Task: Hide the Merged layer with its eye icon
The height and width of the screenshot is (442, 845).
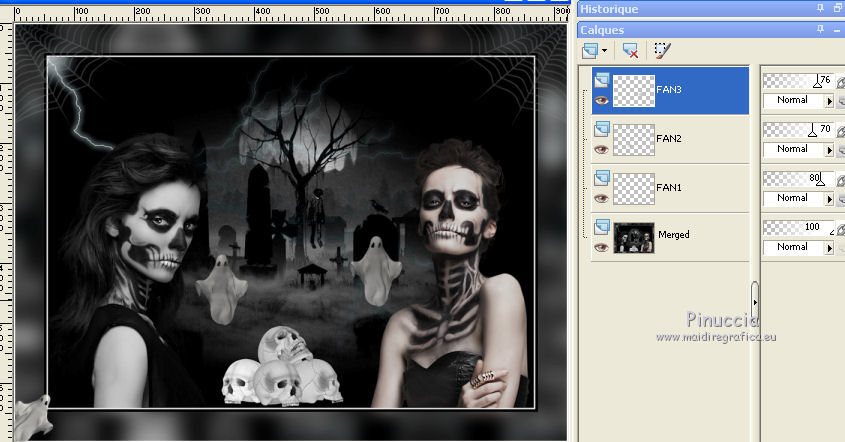Action: [601, 248]
